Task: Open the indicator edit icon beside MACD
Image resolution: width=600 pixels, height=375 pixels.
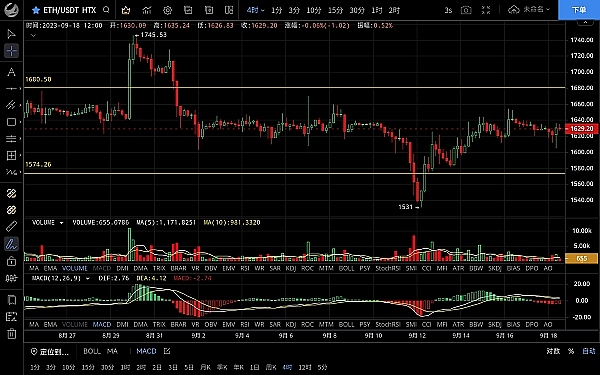Action: (167, 351)
